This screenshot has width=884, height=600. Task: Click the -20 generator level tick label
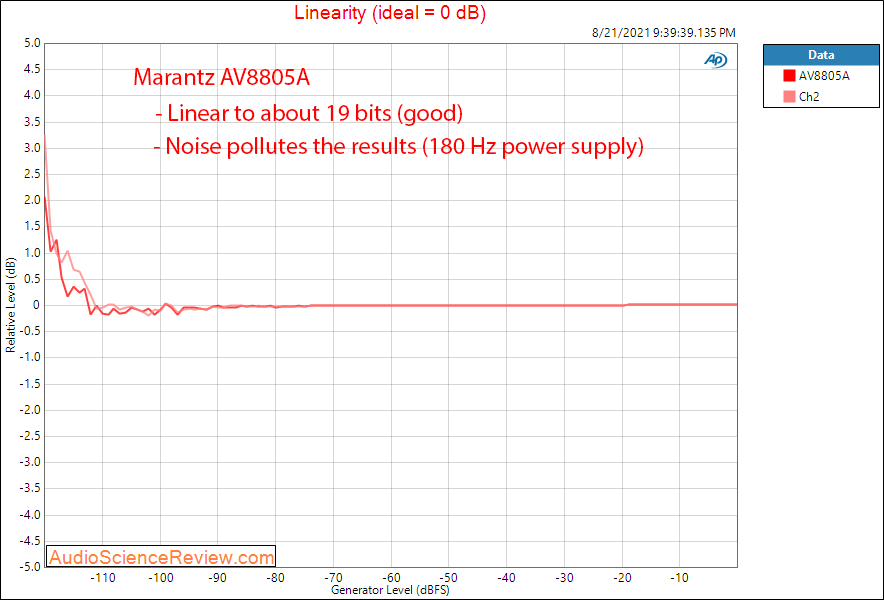coord(621,578)
